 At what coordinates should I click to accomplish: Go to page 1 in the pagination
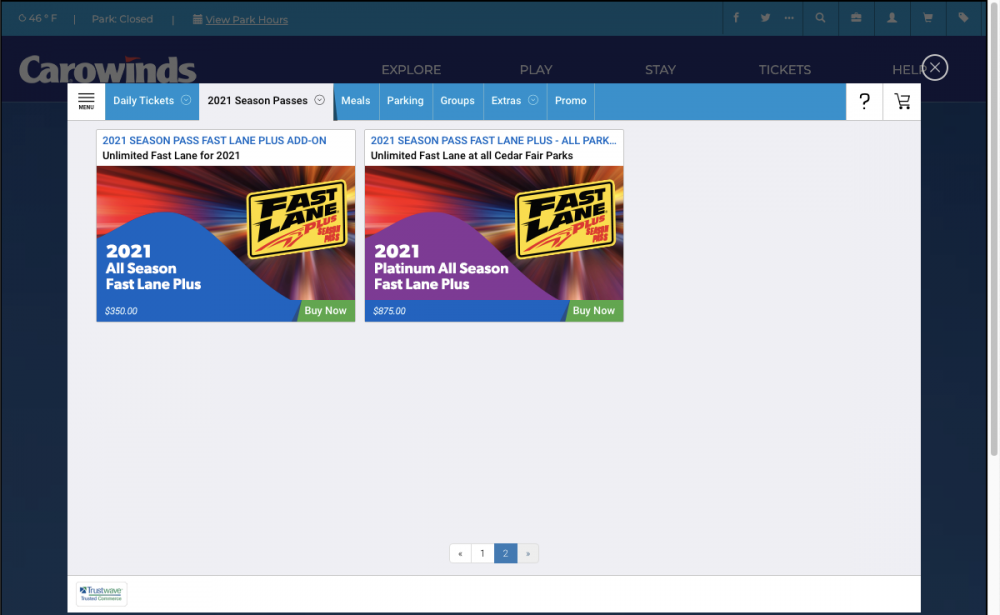point(482,554)
